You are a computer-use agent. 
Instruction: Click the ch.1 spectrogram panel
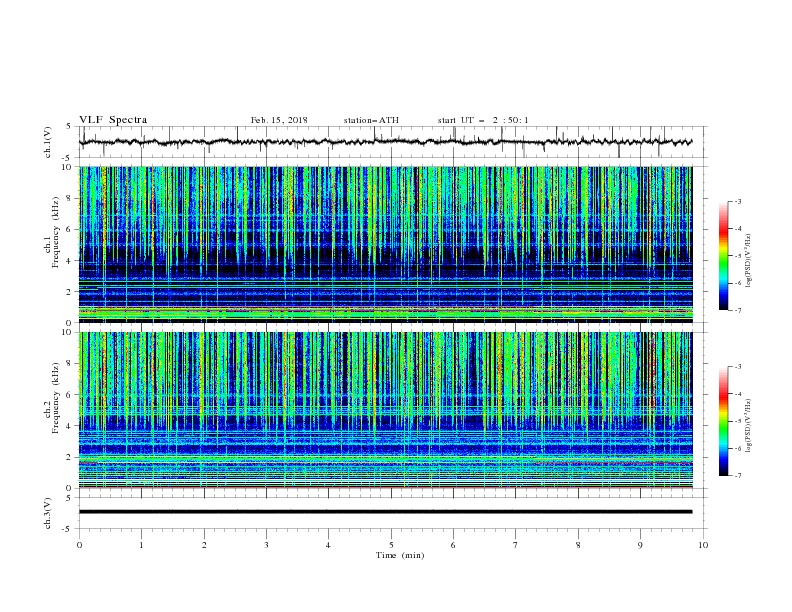click(x=385, y=244)
